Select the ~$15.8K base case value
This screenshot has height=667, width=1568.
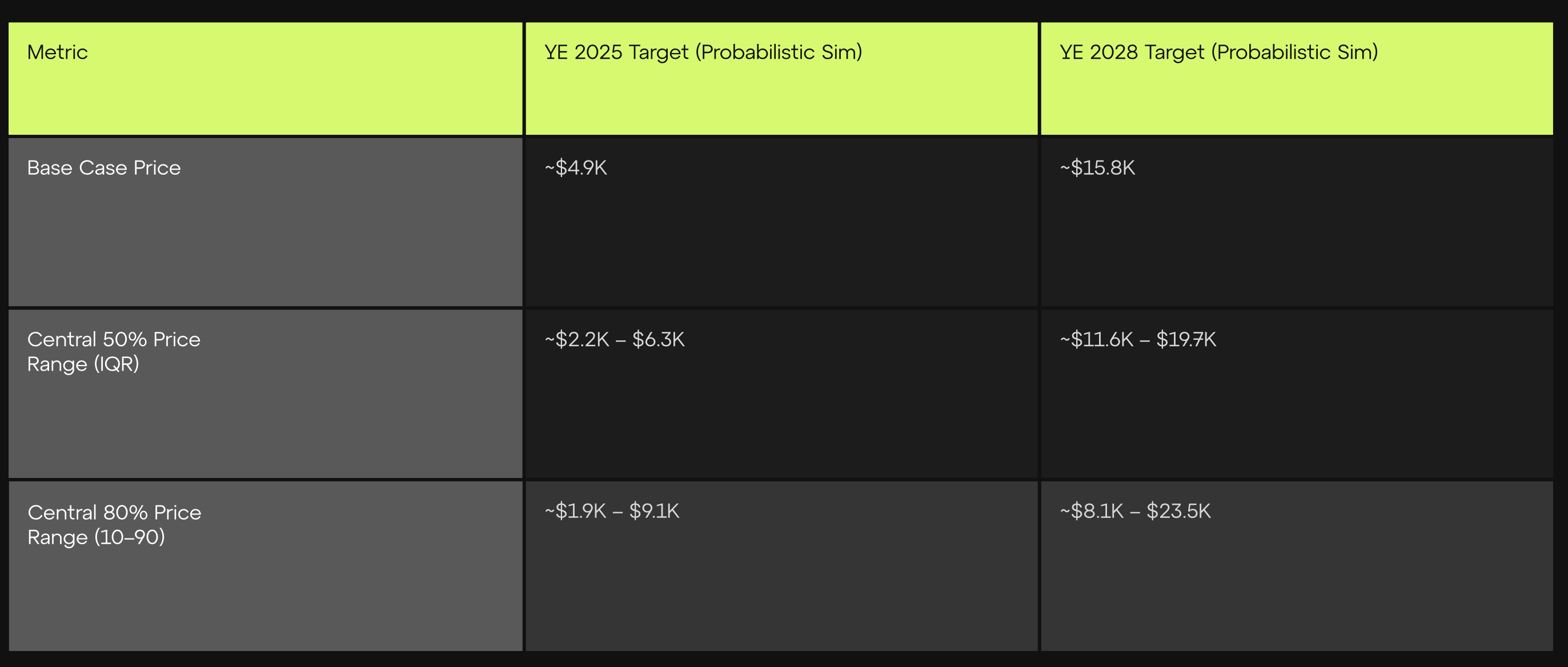coord(1097,168)
